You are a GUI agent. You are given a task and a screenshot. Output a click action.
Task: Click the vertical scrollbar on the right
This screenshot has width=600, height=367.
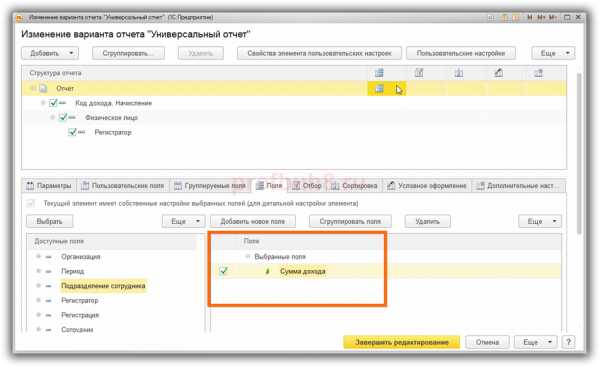coord(579,153)
